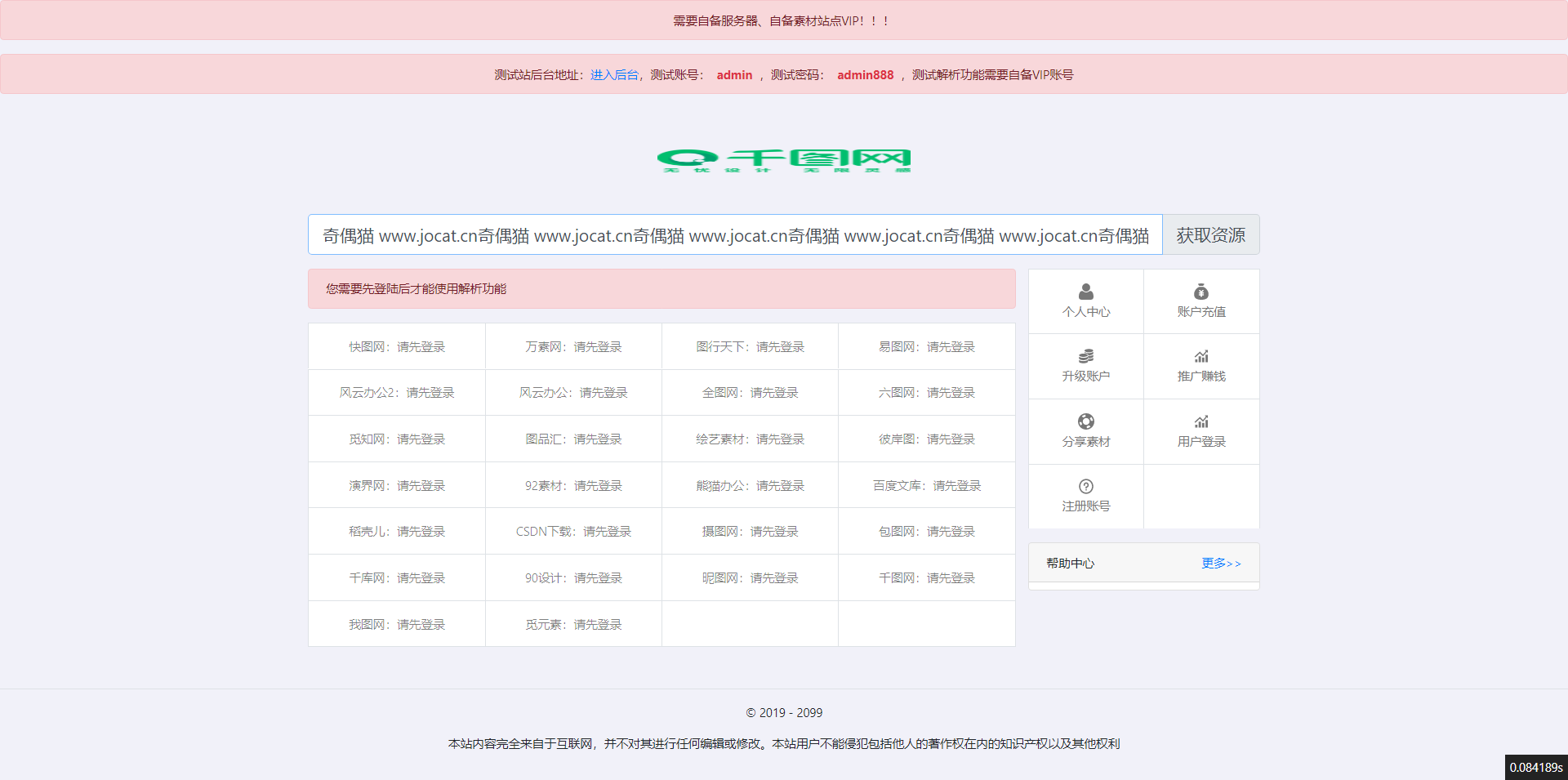This screenshot has width=1568, height=780.
Task: Click 觅元素: 请先登录 cell
Action: (x=573, y=625)
